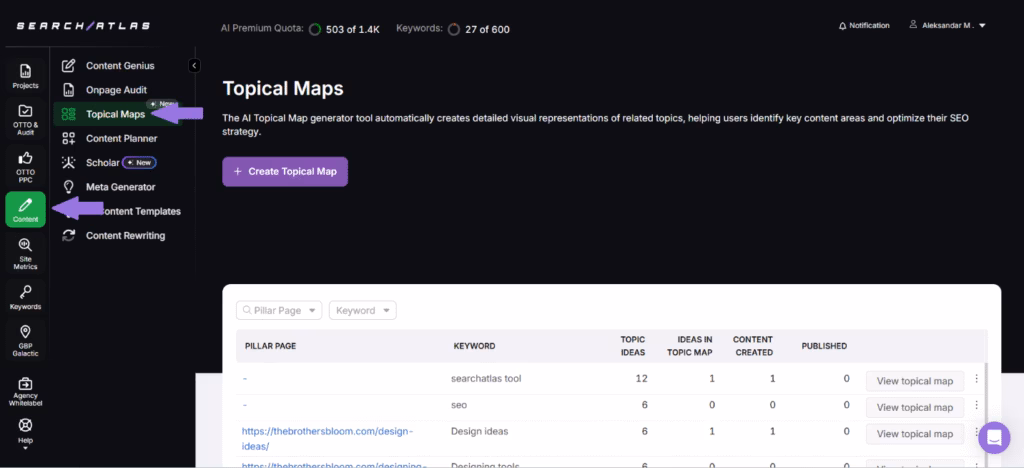Open the chat support bubble

pyautogui.click(x=994, y=438)
